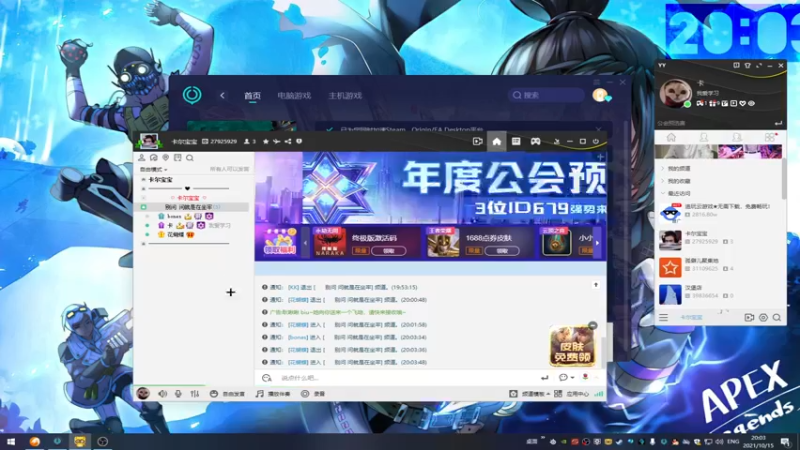Click the 领取 button for 1688点券皮肤
Screen dimensions: 800x450
pyautogui.click(x=502, y=251)
